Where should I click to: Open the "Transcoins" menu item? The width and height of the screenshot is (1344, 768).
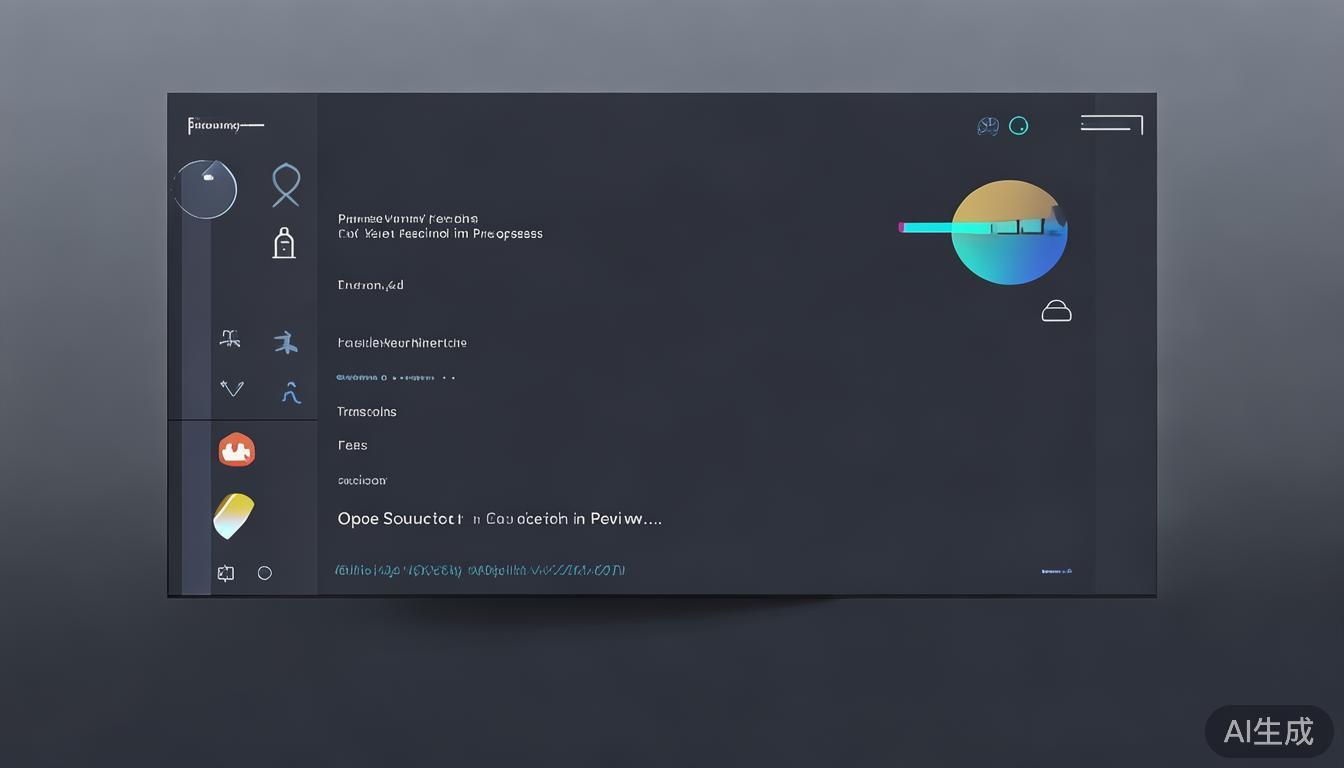tap(367, 412)
